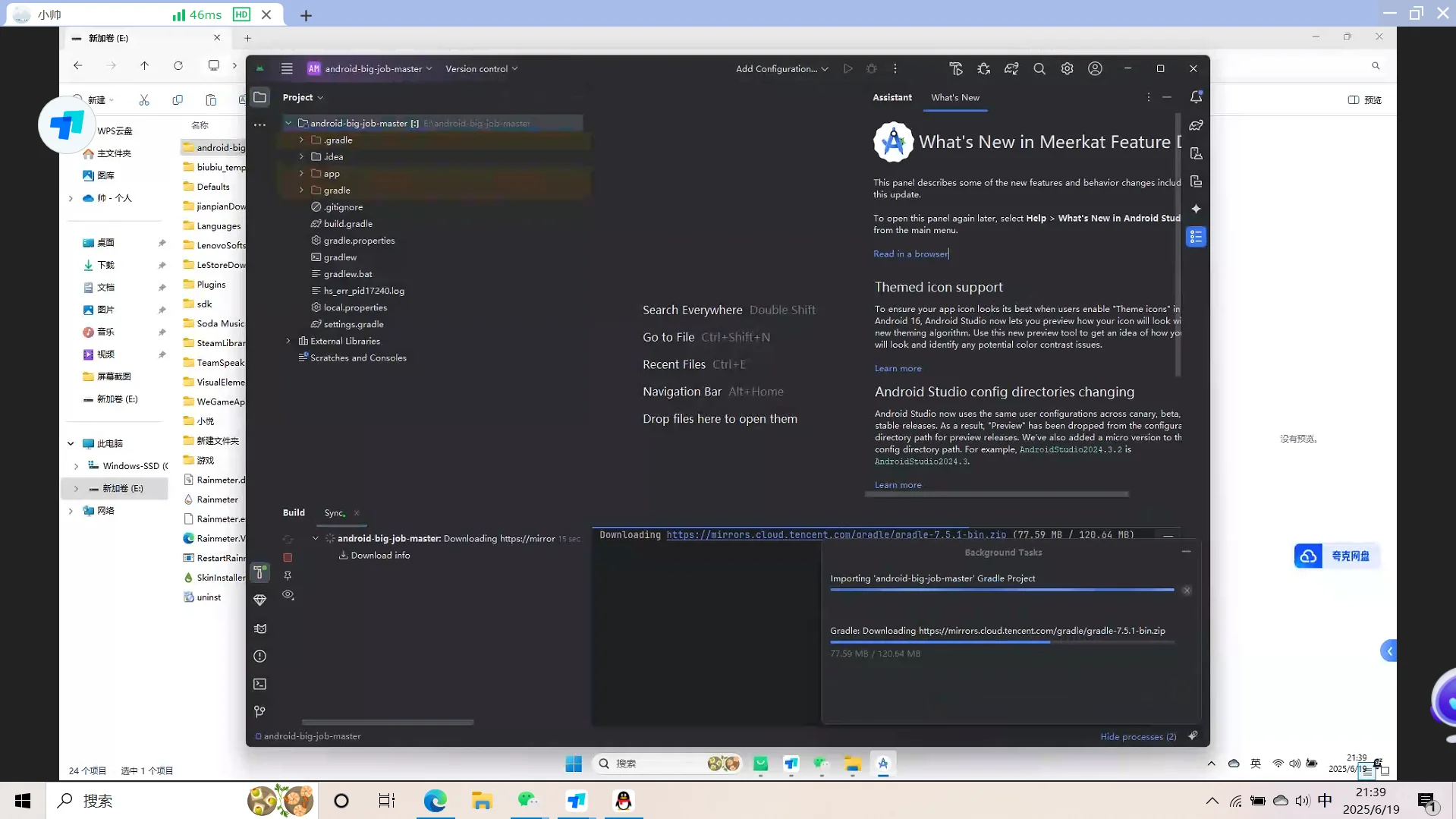Click the Importing Gradle Project progress bar

pos(1002,590)
